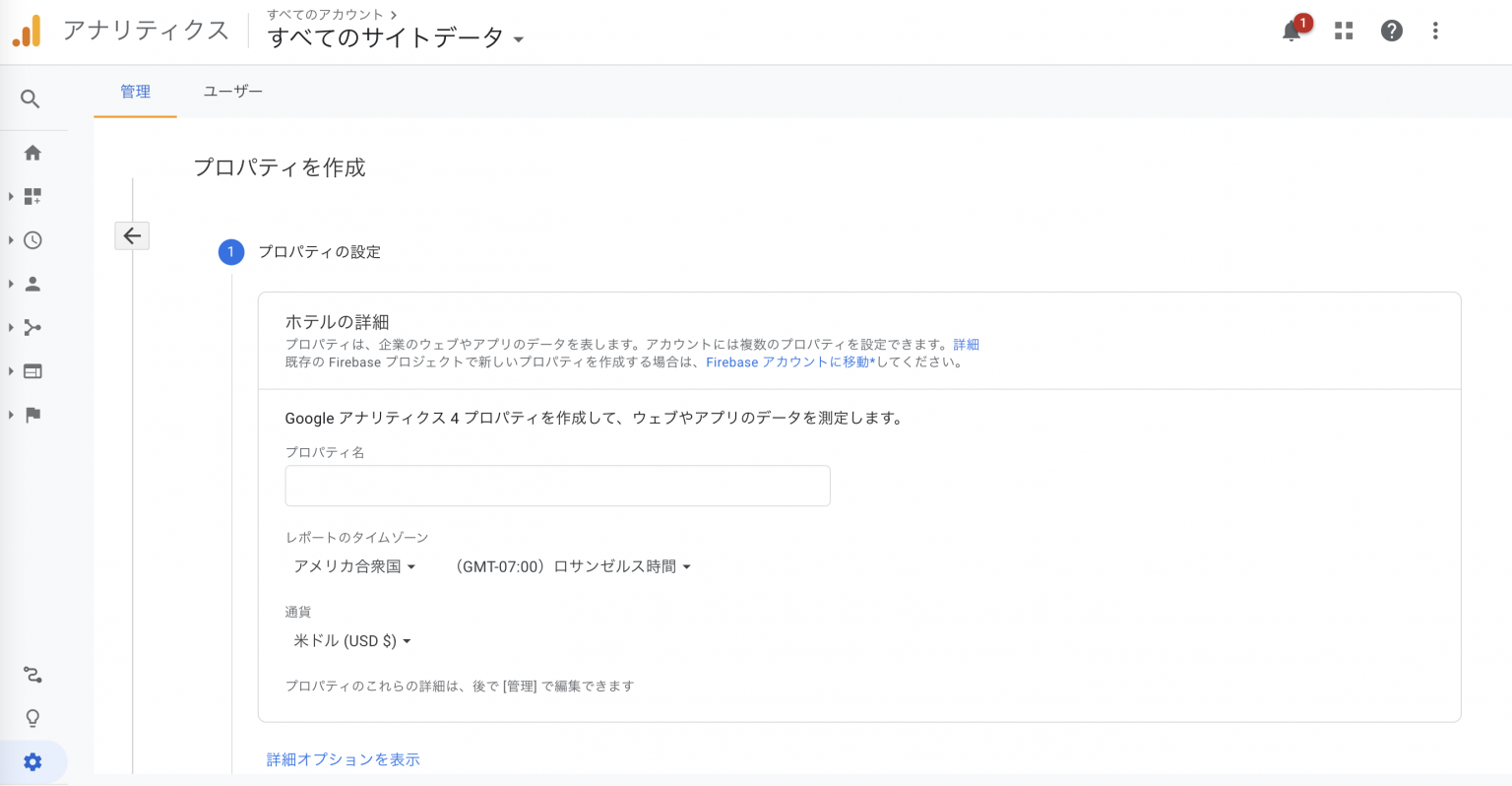Click the back arrow button
Image resolution: width=1512 pixels, height=786 pixels.
pyautogui.click(x=132, y=236)
